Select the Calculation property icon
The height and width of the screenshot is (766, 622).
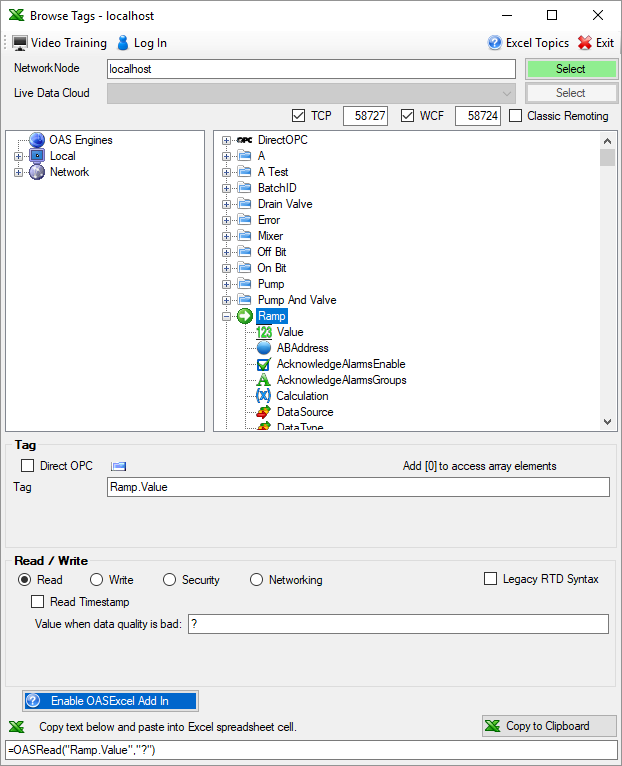point(264,396)
